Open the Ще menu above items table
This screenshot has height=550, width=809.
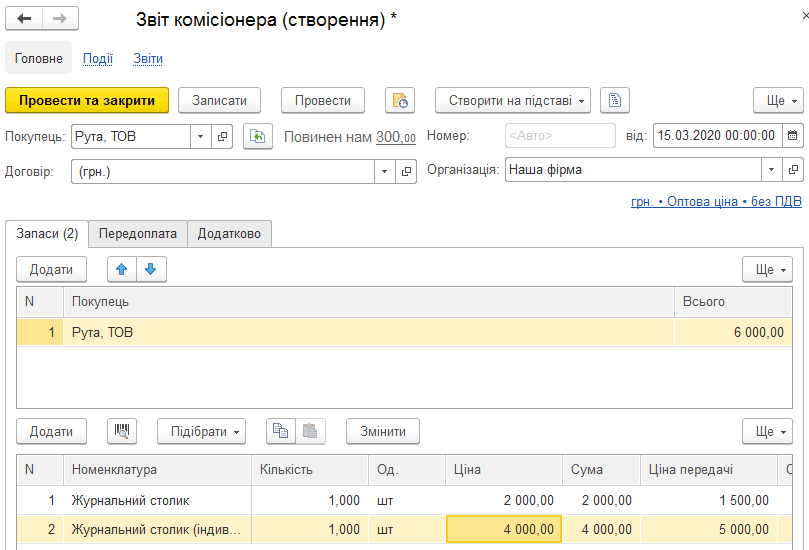[x=767, y=431]
